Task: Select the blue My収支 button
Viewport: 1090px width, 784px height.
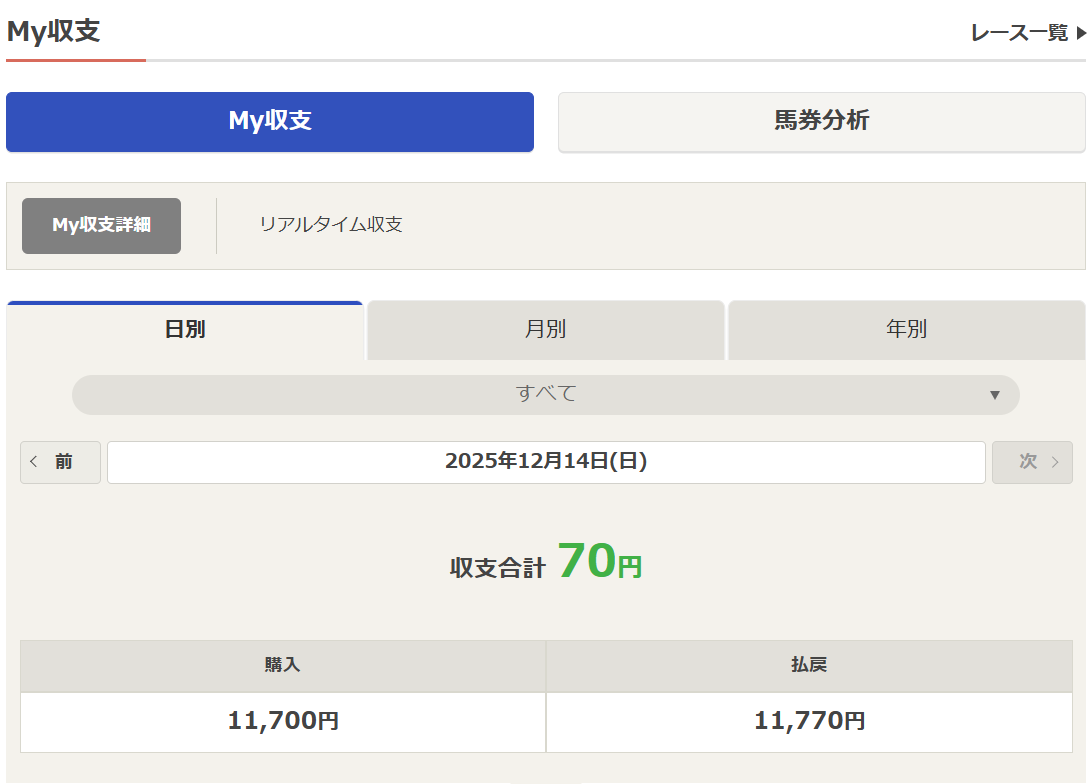Action: tap(270, 122)
